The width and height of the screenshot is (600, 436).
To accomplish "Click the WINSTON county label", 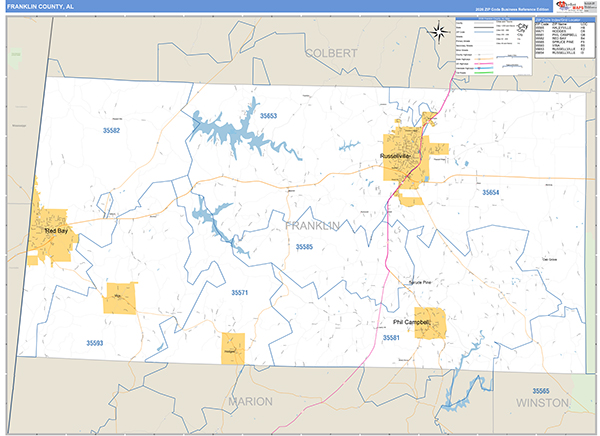I will (x=542, y=403).
